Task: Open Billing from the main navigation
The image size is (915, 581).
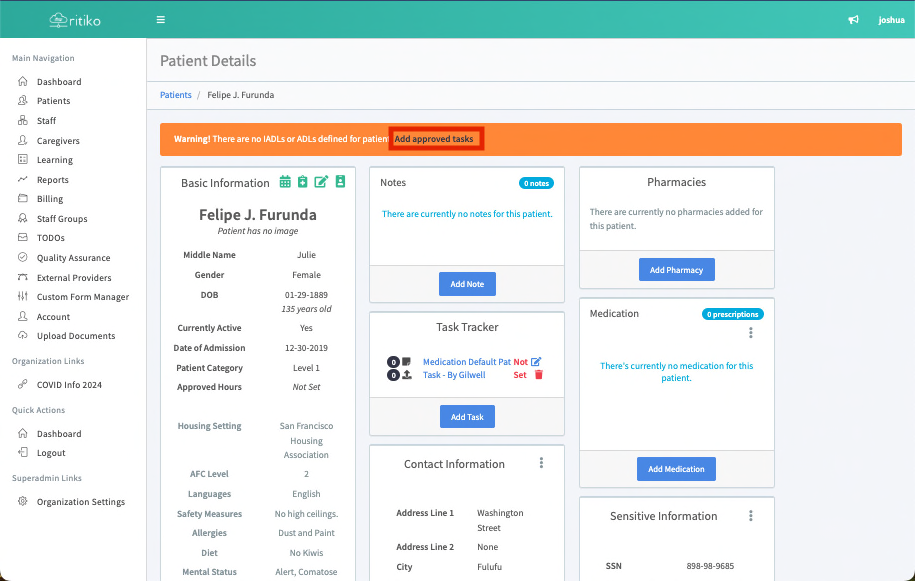Action: point(50,199)
